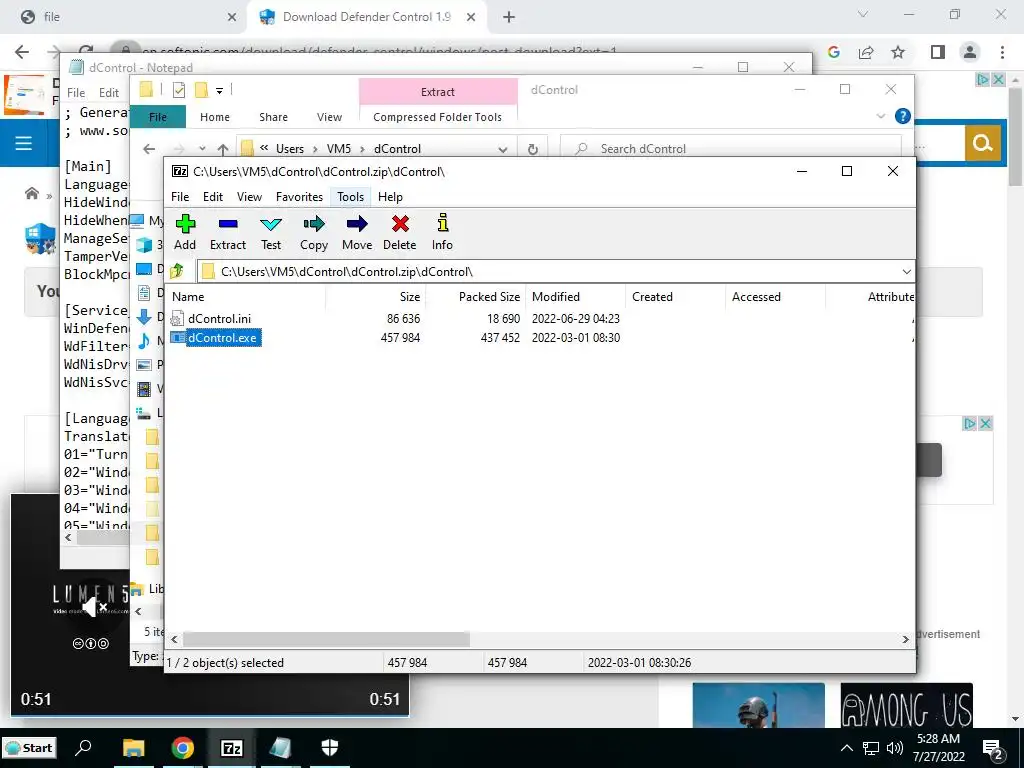Click the VM5 breadcrumb in Explorer

339,149
